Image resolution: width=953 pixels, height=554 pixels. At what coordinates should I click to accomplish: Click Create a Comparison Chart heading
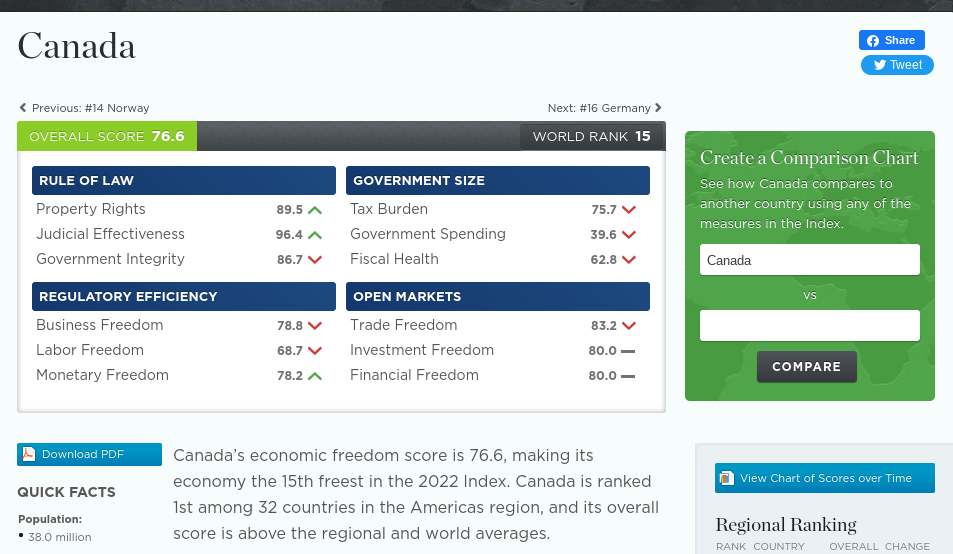[809, 157]
